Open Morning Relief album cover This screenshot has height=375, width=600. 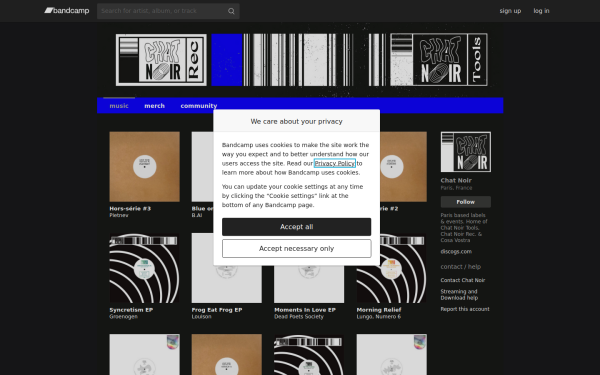coord(391,268)
